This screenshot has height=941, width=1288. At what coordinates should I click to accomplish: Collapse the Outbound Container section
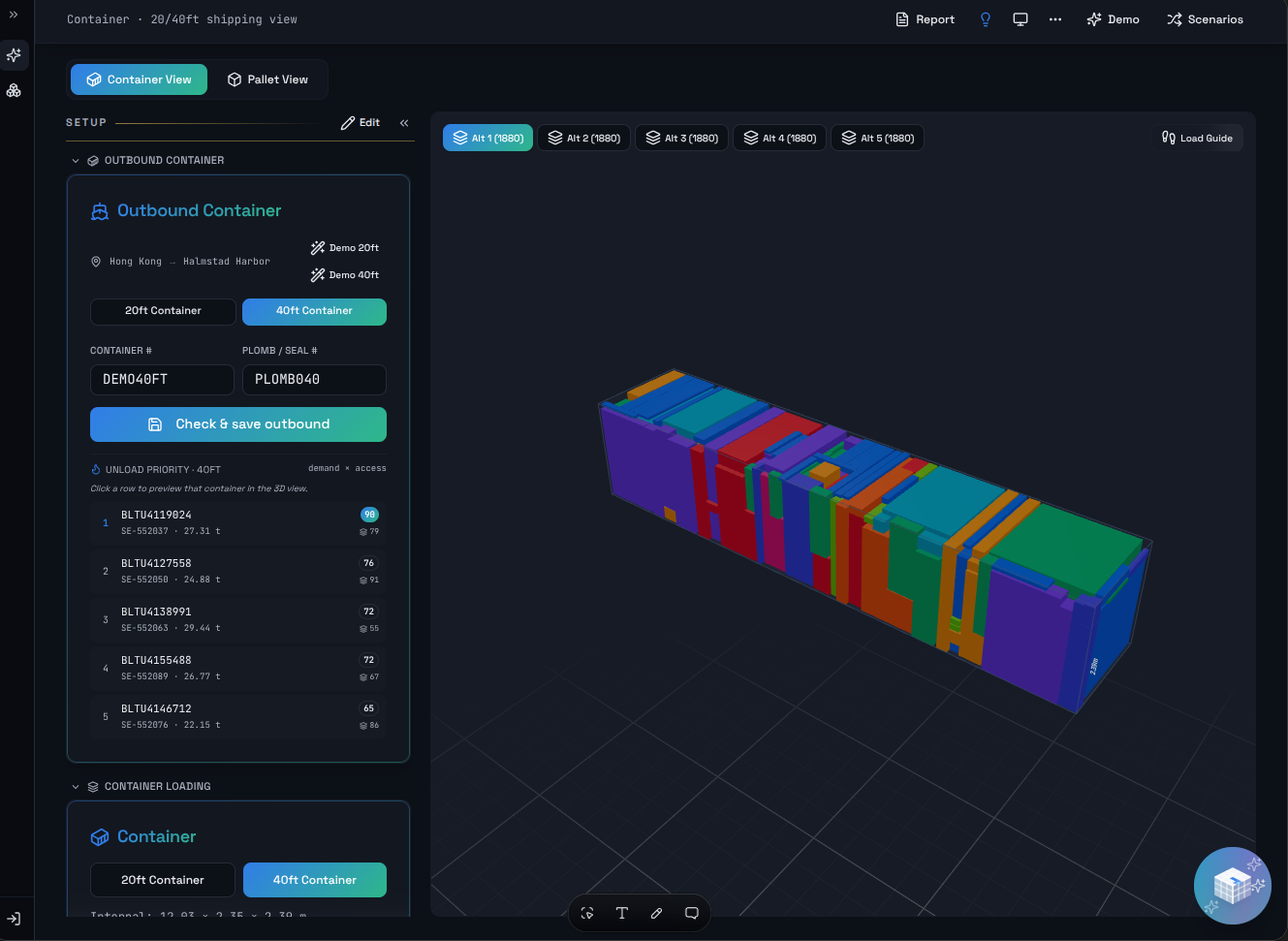point(76,161)
